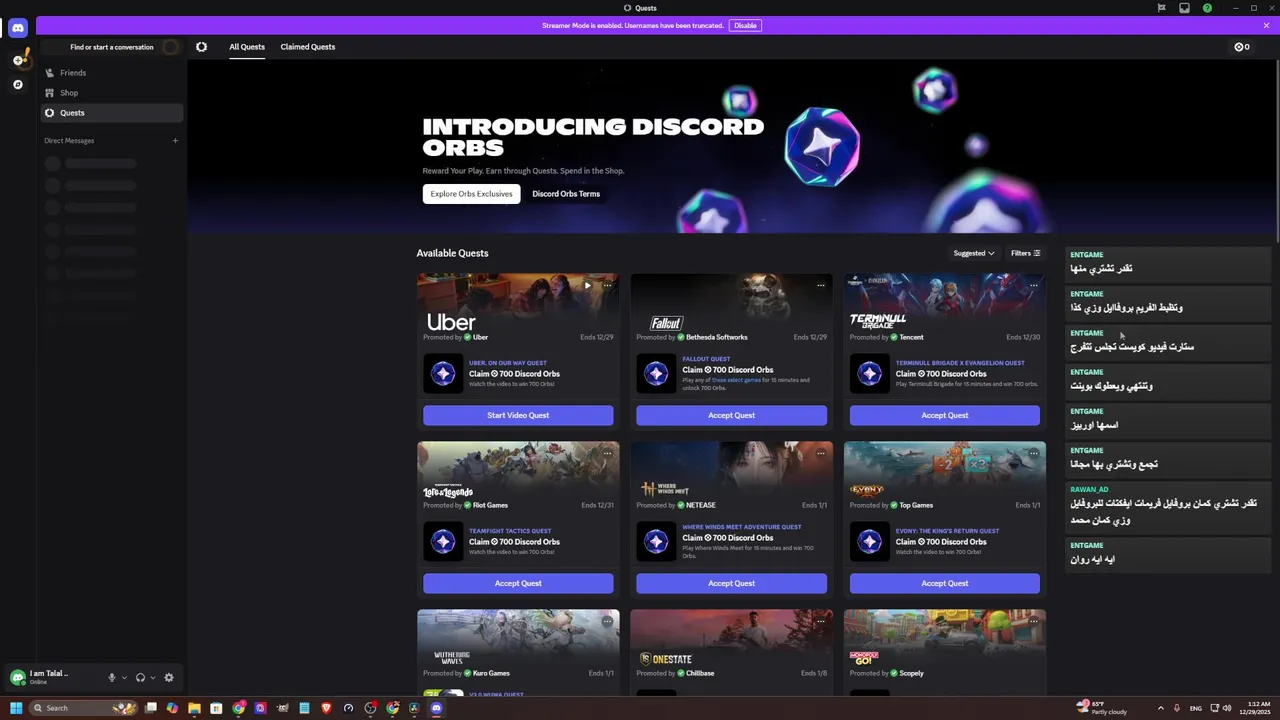Open 'these select games' link in Fallout quest
This screenshot has height=720, width=1280.
735,380
